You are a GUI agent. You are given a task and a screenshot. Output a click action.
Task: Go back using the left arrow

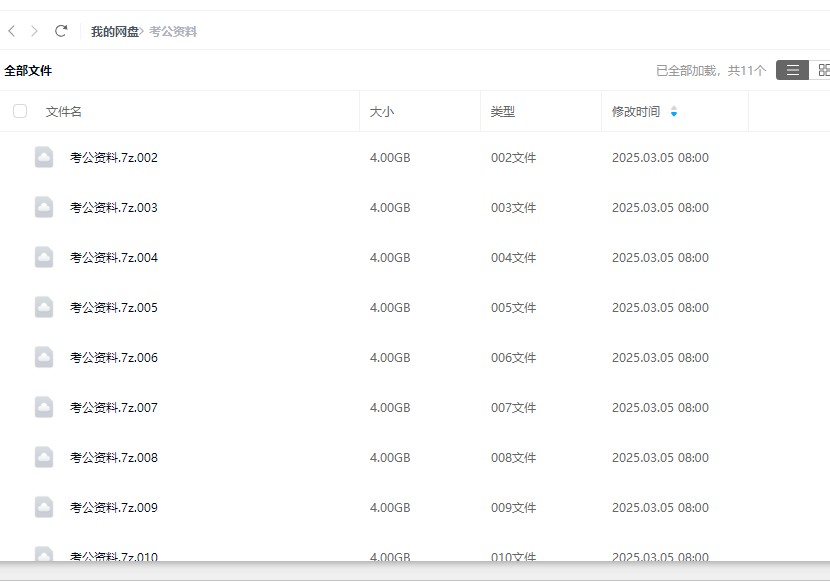click(x=12, y=31)
